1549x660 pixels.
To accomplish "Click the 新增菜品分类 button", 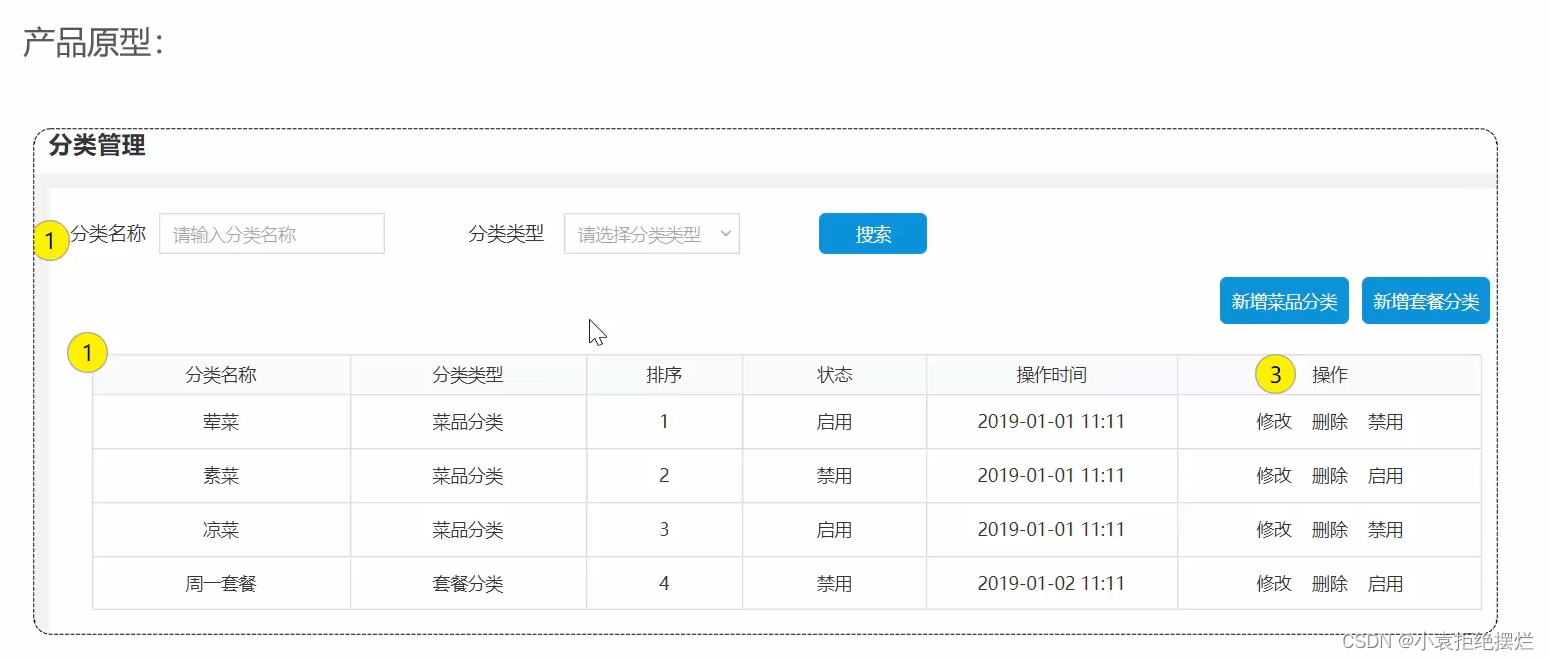I will 1284,300.
